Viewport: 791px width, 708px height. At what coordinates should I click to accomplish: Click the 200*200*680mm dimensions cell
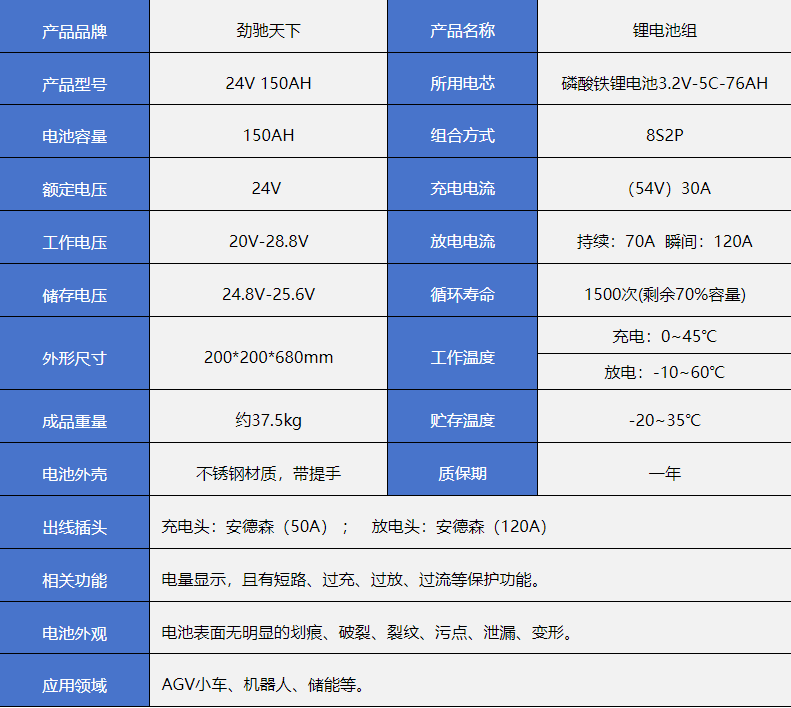(x=268, y=357)
